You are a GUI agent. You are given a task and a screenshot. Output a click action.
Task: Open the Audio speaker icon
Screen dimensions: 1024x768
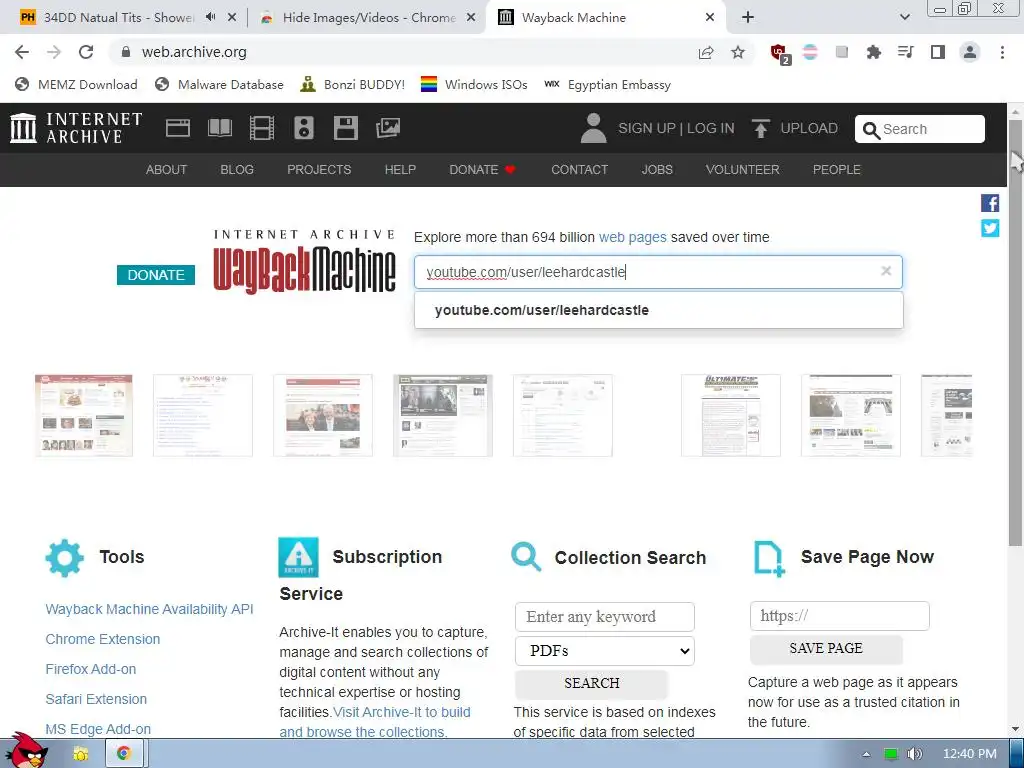[304, 128]
